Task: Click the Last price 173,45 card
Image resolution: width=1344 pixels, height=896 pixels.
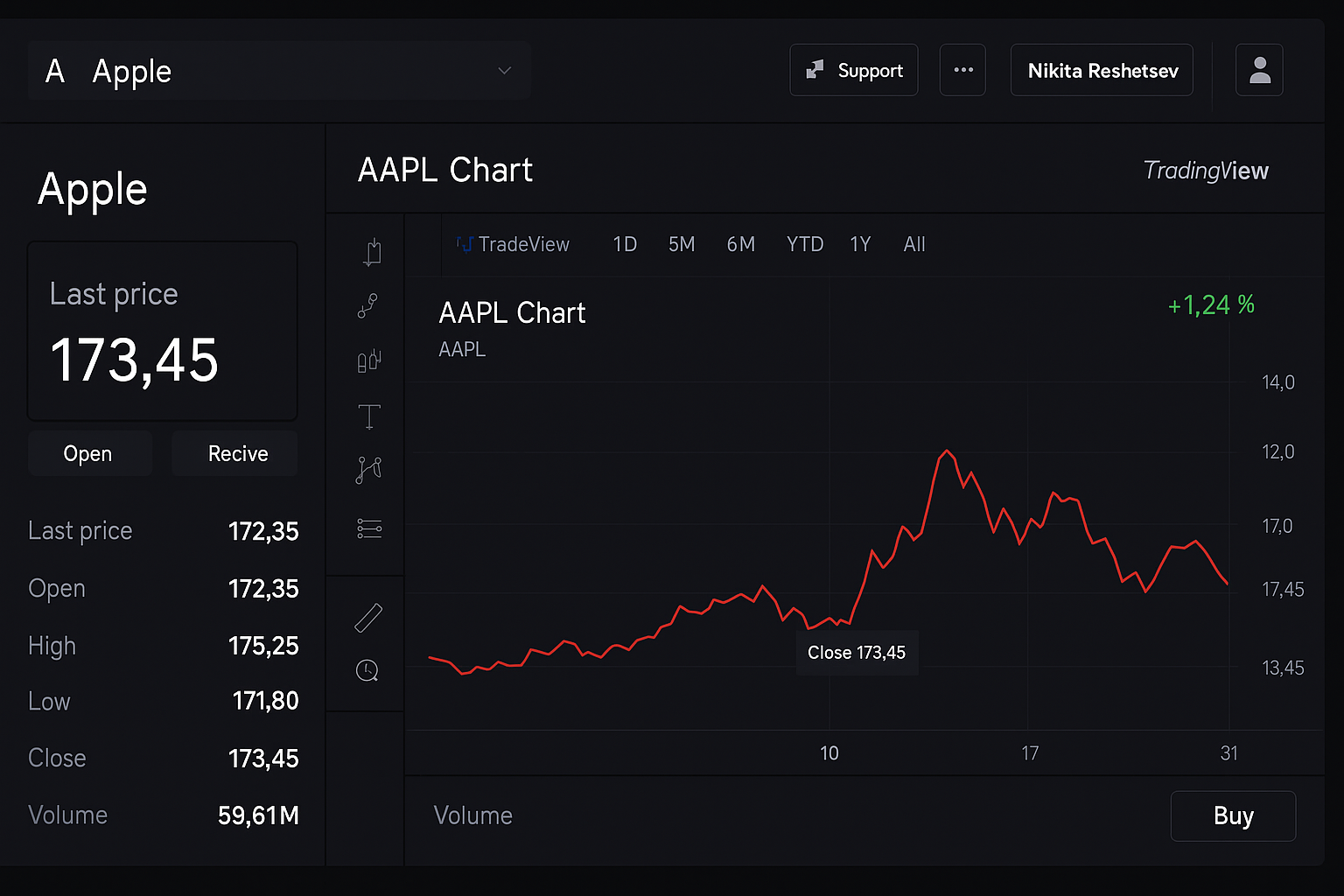Action: (x=163, y=331)
